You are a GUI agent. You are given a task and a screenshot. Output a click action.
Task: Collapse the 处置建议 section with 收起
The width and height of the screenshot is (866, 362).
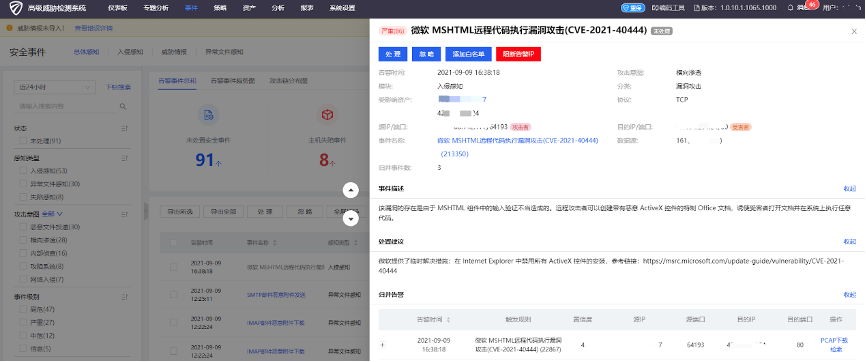(x=849, y=242)
